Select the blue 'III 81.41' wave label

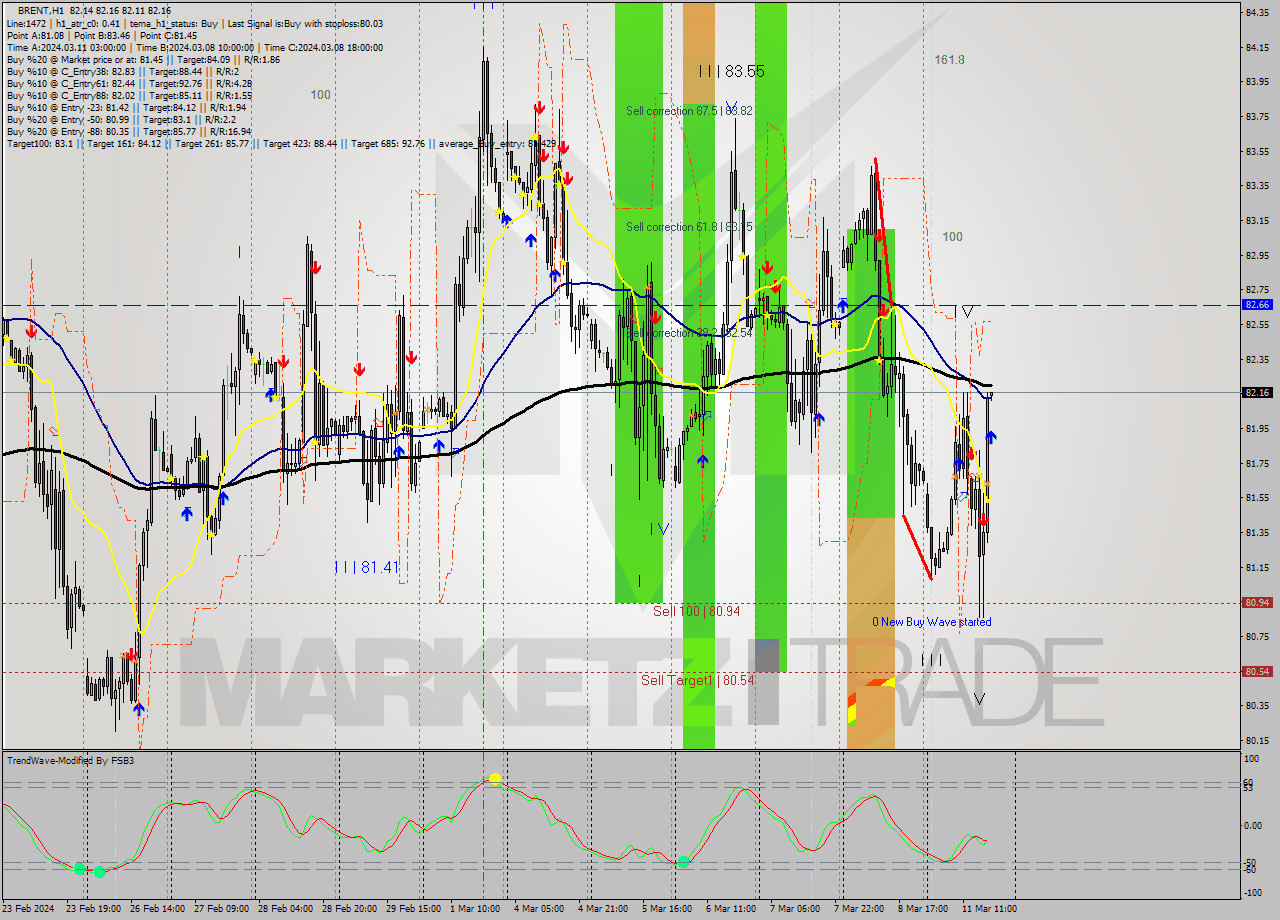367,567
